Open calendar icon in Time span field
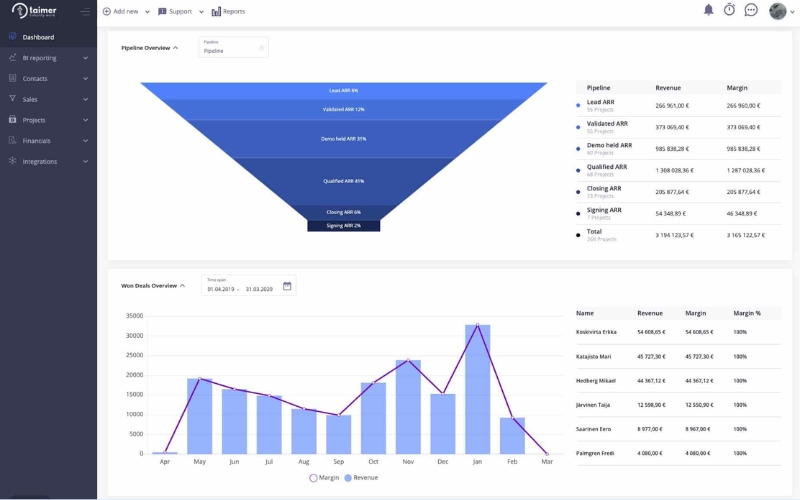 287,286
